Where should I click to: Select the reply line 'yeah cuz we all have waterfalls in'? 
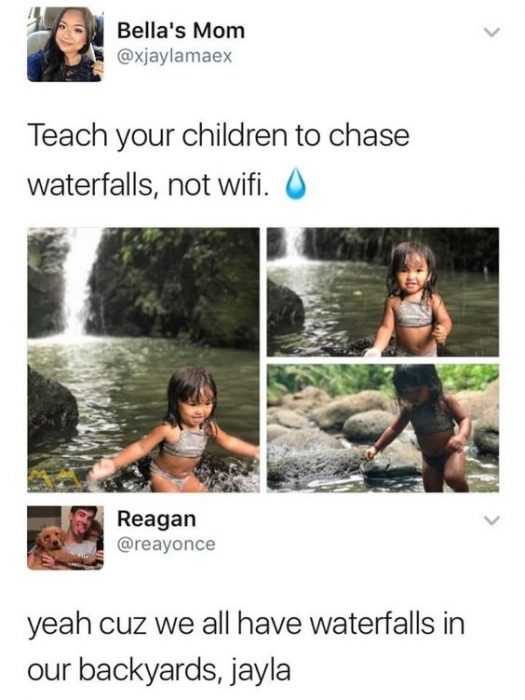pos(246,624)
